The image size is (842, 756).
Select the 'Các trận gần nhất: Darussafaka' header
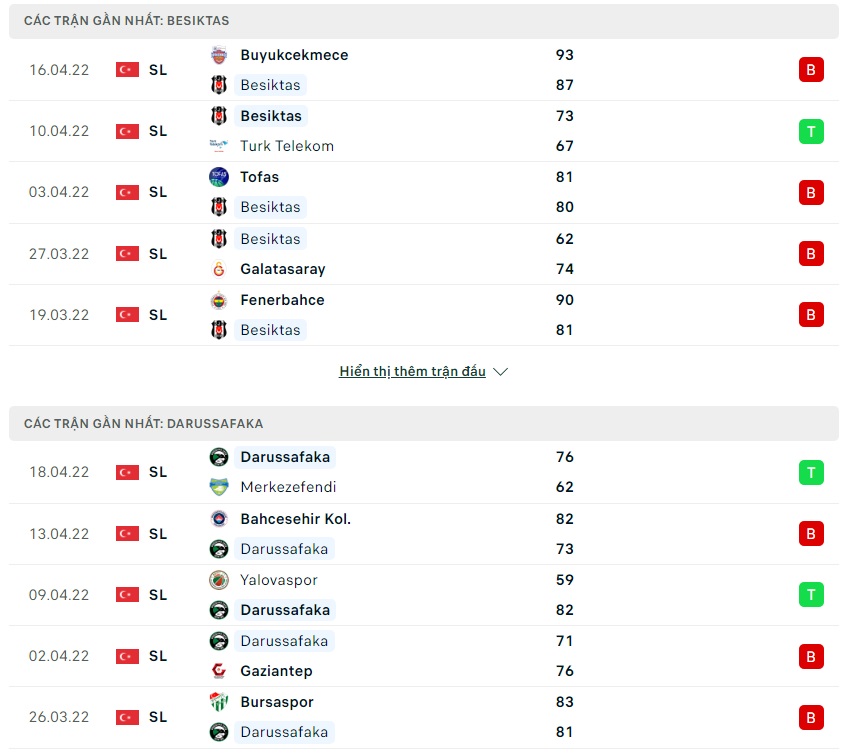(x=144, y=423)
